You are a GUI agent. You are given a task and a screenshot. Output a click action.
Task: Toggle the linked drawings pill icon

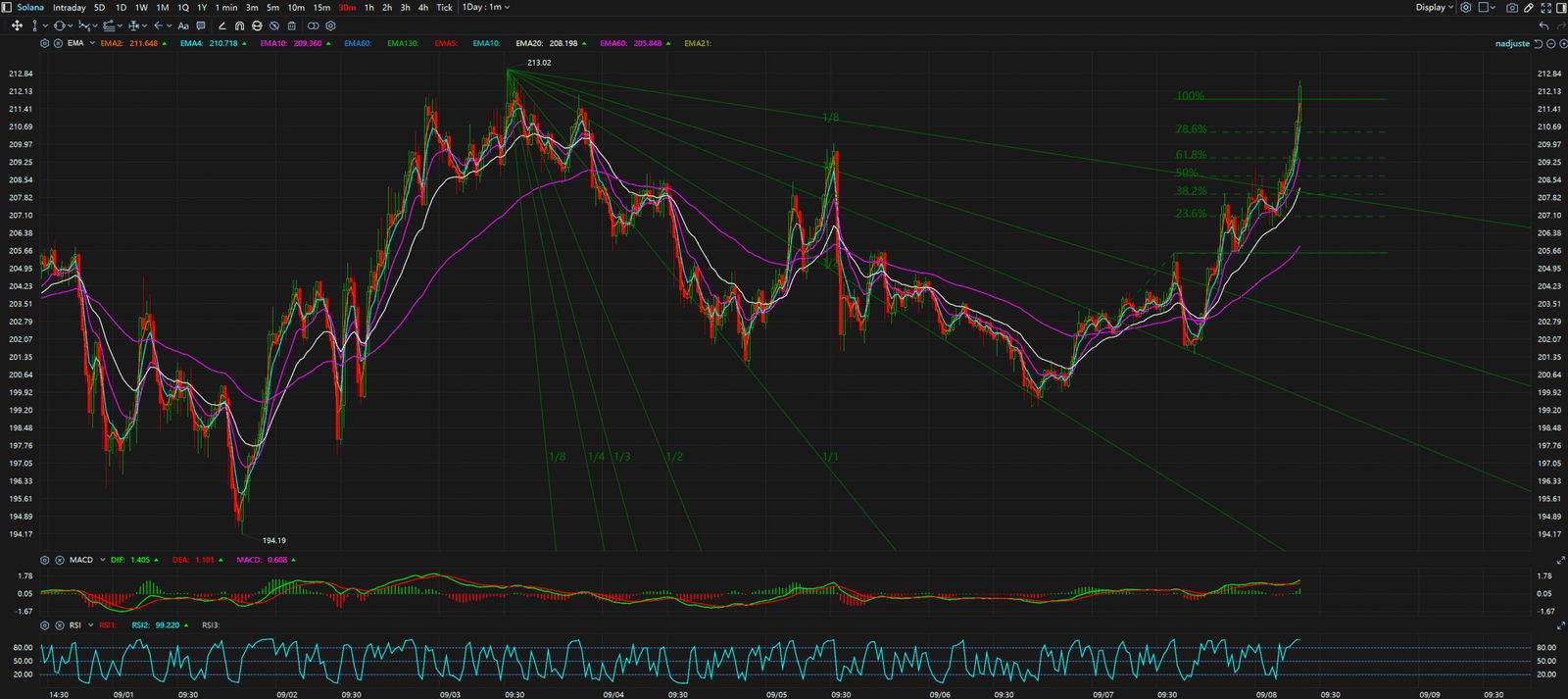(313, 25)
